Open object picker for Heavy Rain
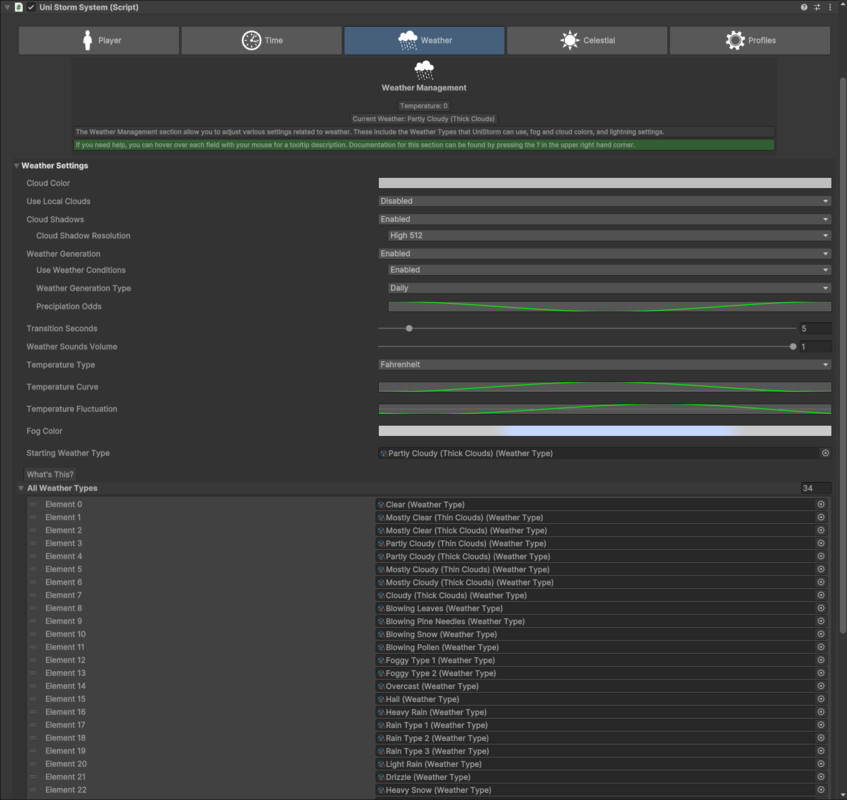The height and width of the screenshot is (800, 847). pyautogui.click(x=821, y=711)
